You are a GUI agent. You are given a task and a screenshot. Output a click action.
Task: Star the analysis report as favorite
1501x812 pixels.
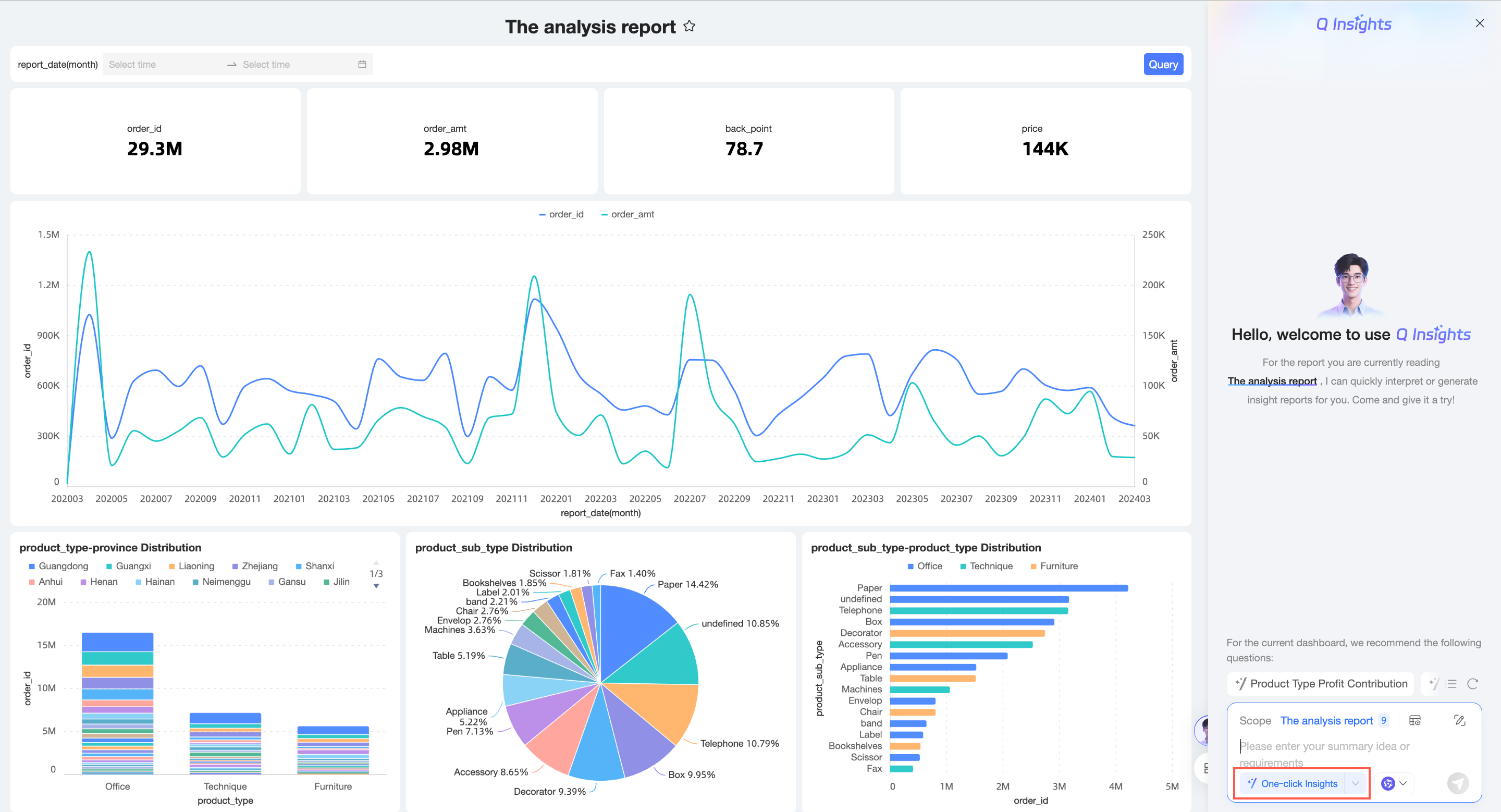(690, 26)
